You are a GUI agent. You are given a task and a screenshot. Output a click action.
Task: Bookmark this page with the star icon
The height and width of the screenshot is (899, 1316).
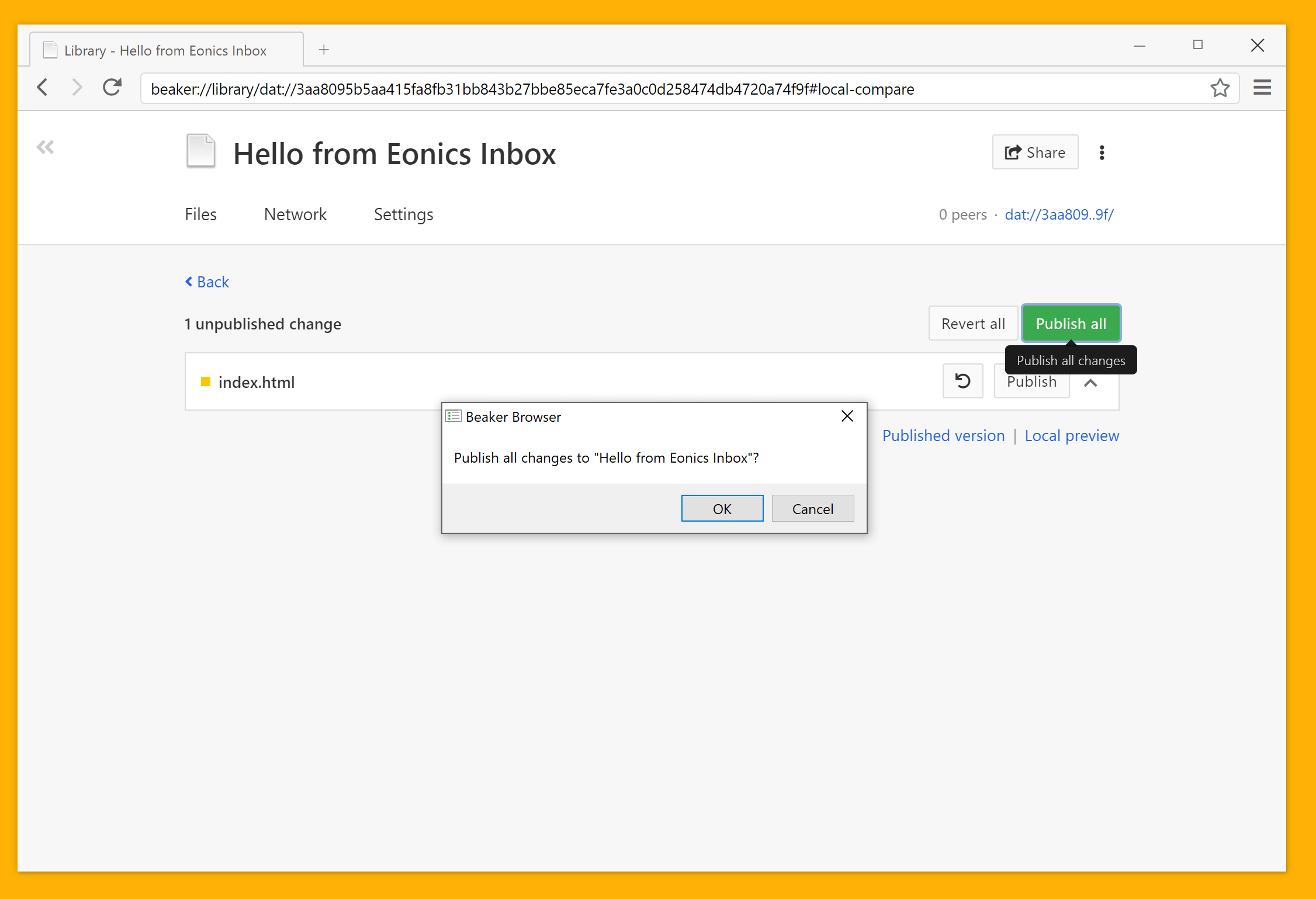[1220, 88]
